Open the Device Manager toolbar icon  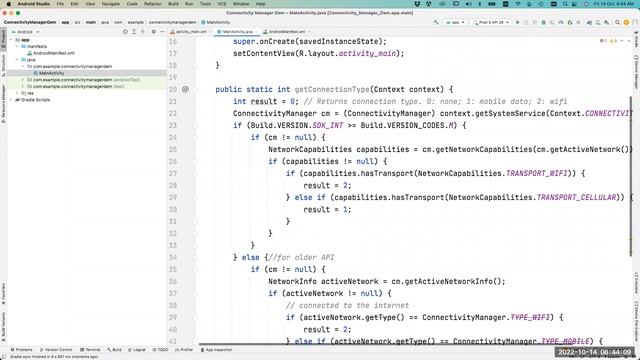pos(598,22)
